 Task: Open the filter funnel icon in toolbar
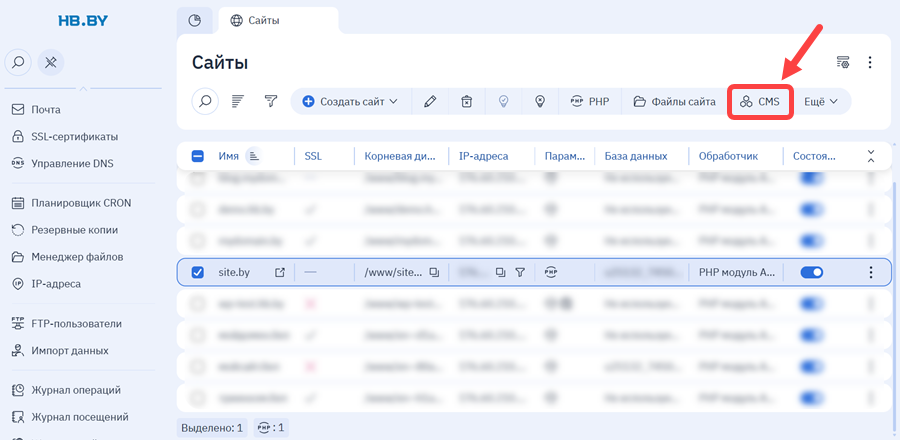tap(271, 102)
